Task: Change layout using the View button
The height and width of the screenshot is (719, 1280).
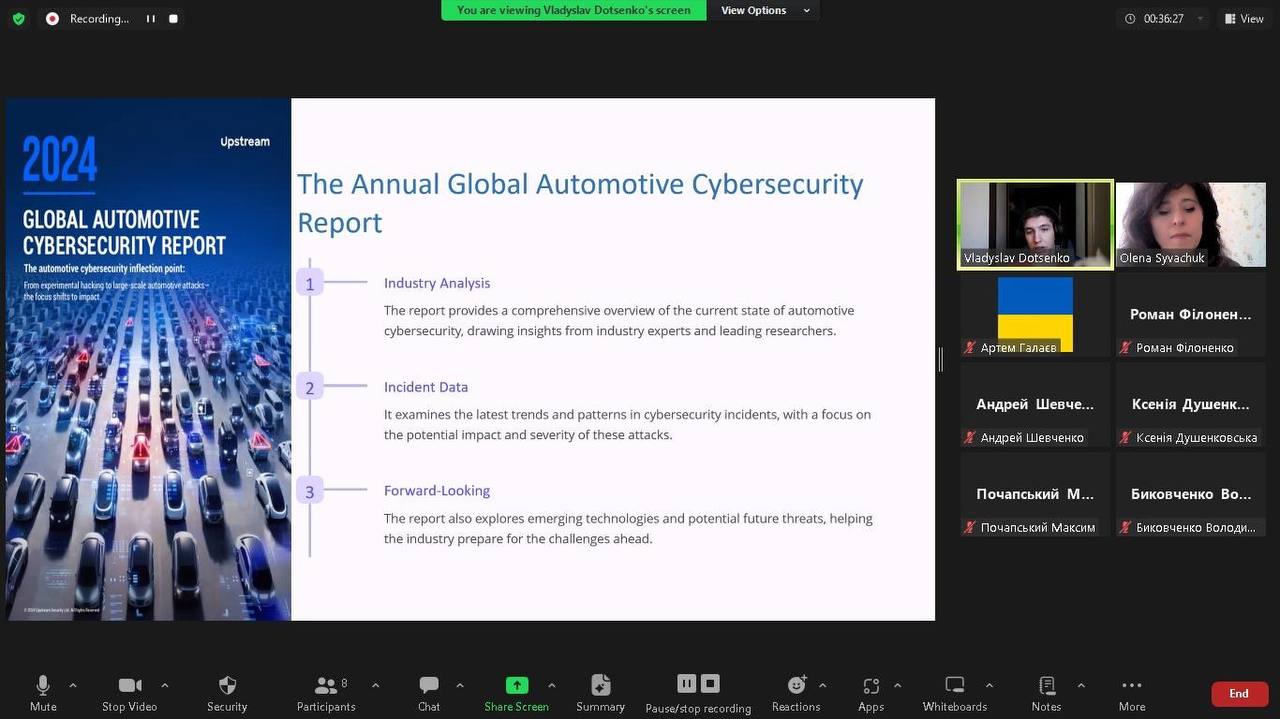Action: click(1246, 18)
